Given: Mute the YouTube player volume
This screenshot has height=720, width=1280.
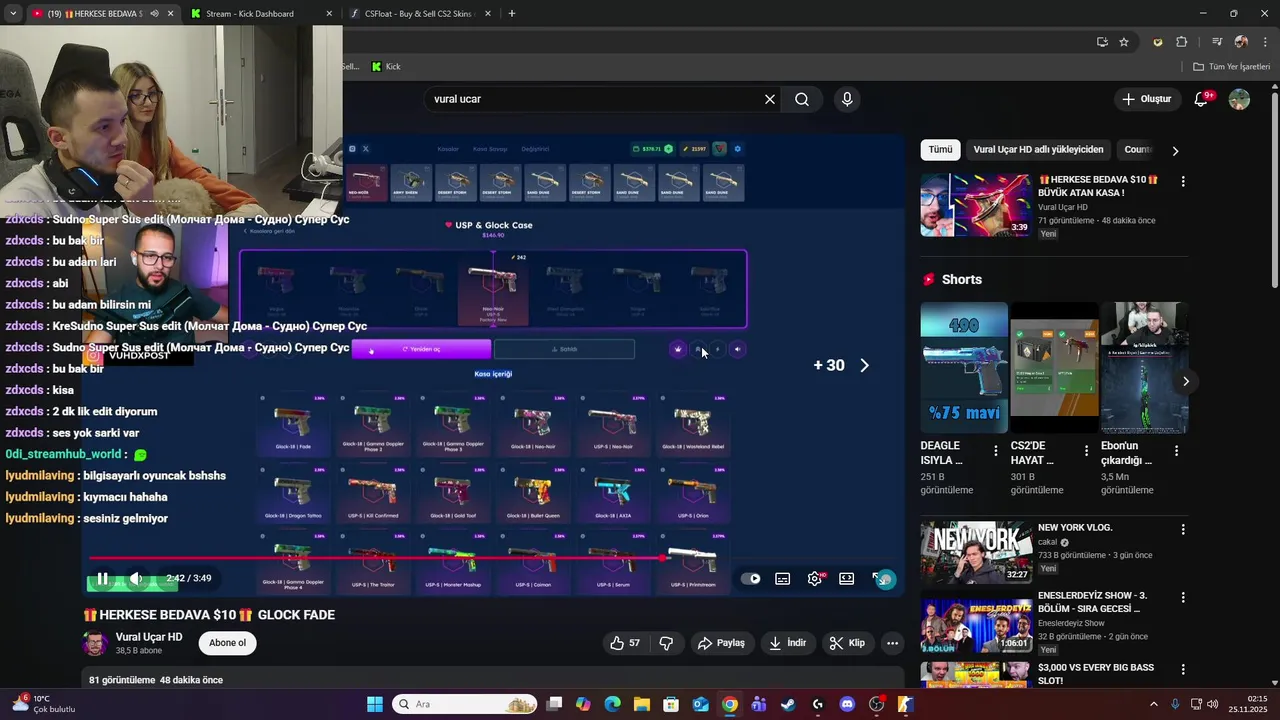Looking at the screenshot, I should pos(137,578).
